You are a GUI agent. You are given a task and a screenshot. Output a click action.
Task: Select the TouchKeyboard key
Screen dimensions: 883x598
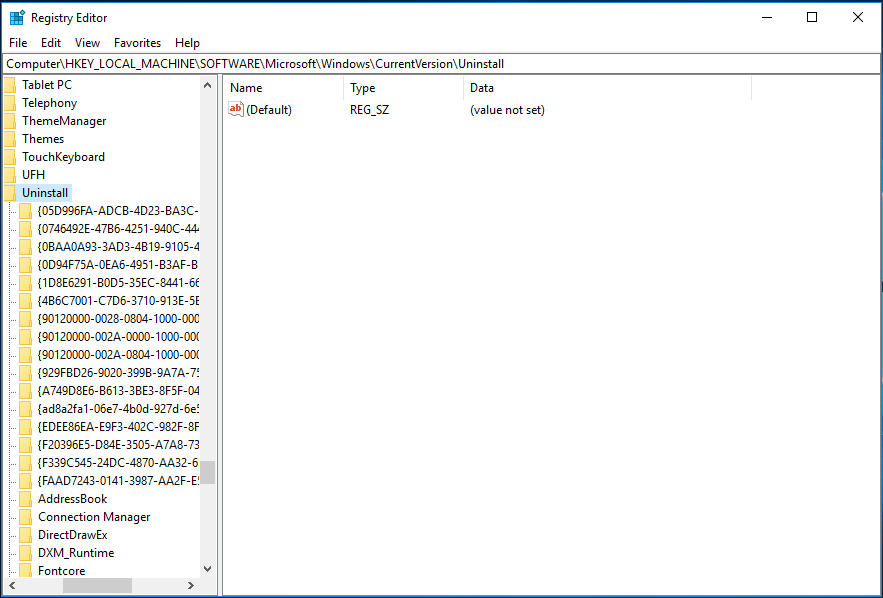(63, 157)
